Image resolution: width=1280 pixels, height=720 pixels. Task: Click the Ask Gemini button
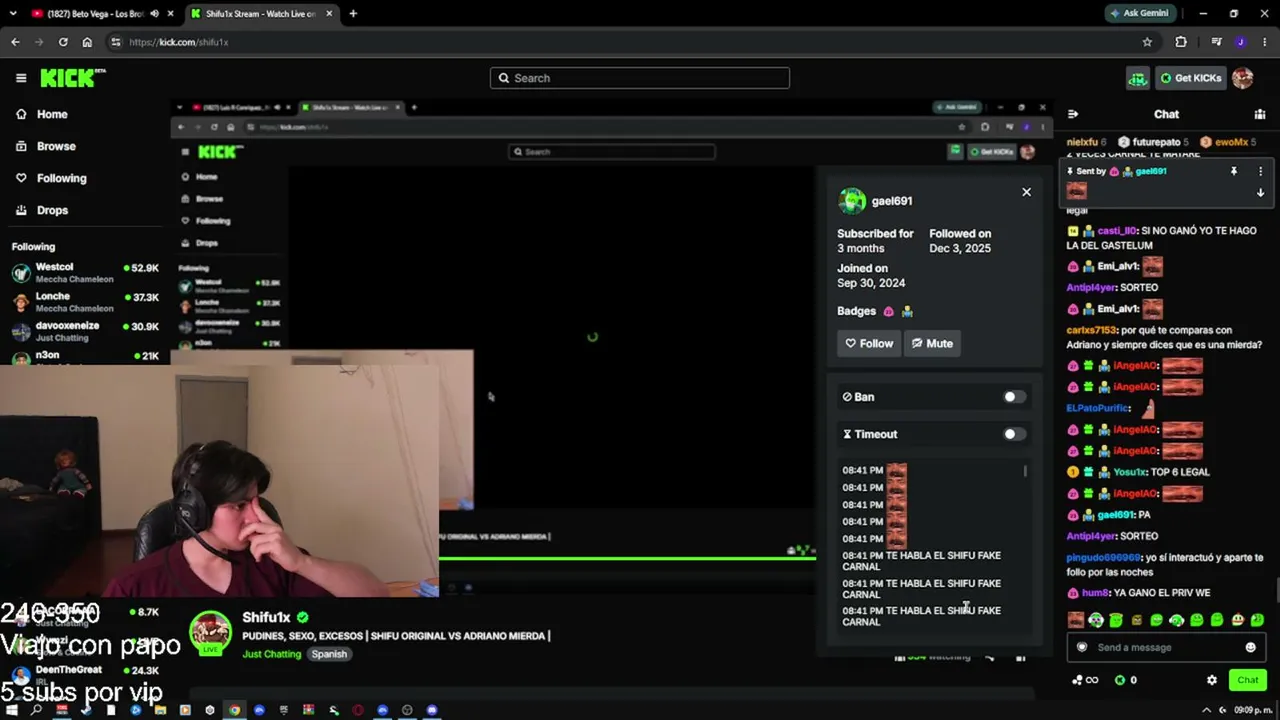click(x=1140, y=14)
